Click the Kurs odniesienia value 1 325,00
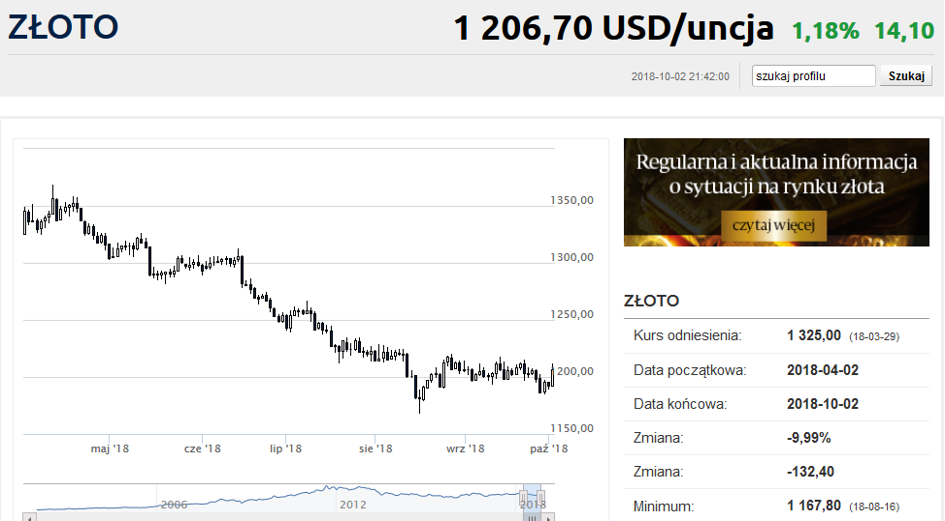This screenshot has width=945, height=521. pyautogui.click(x=814, y=335)
